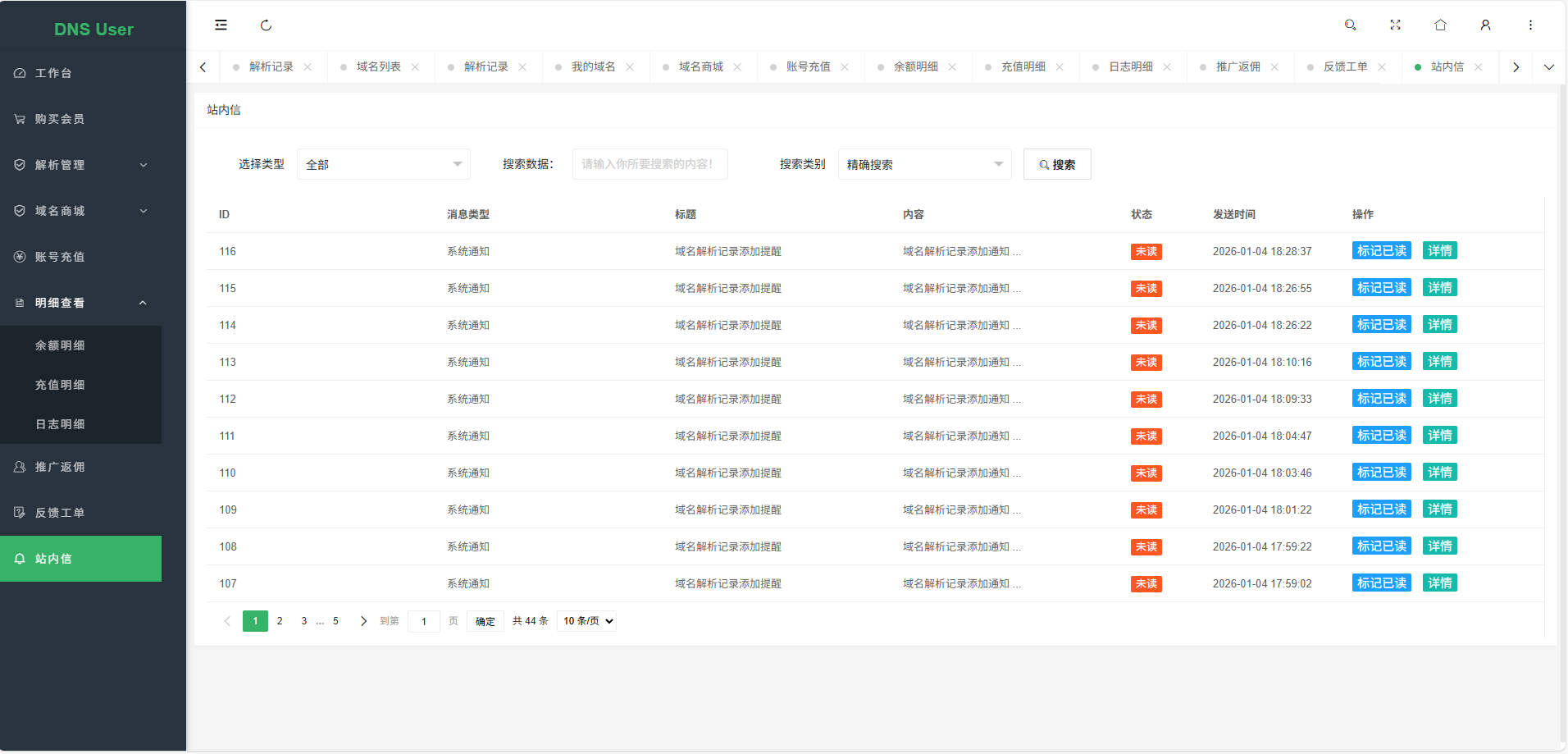The width and height of the screenshot is (1568, 754).
Task: Mark message 116 as read
Action: pyautogui.click(x=1381, y=251)
